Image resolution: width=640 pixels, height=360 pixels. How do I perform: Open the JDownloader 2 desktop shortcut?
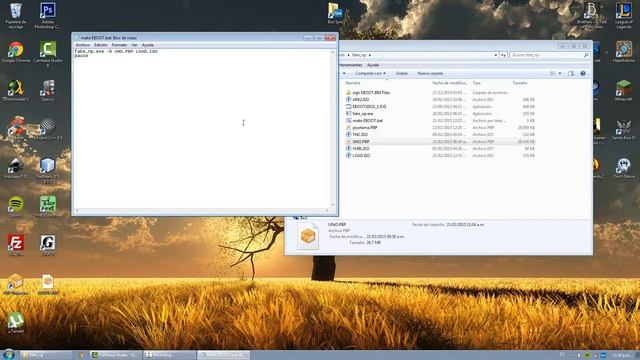16,91
